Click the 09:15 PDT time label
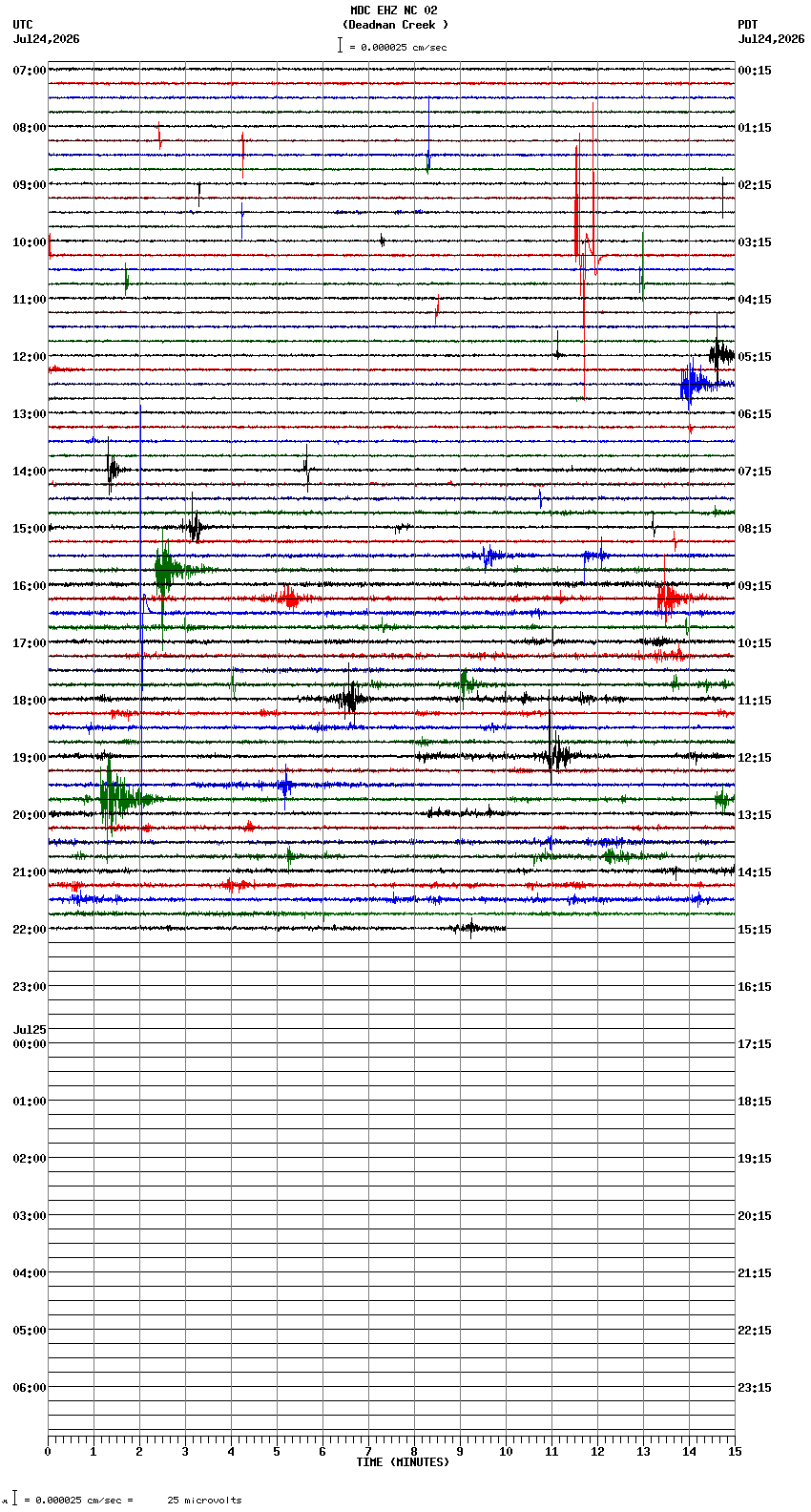Viewport: 811px width, 1512px height. click(x=755, y=586)
